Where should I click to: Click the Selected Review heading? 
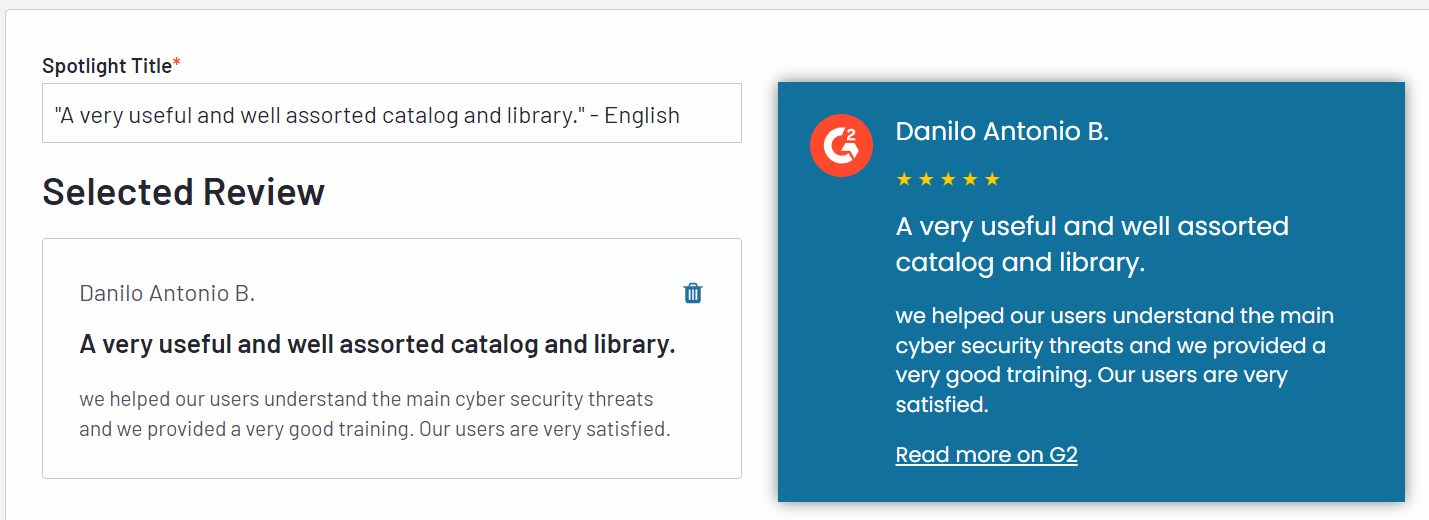[x=183, y=191]
